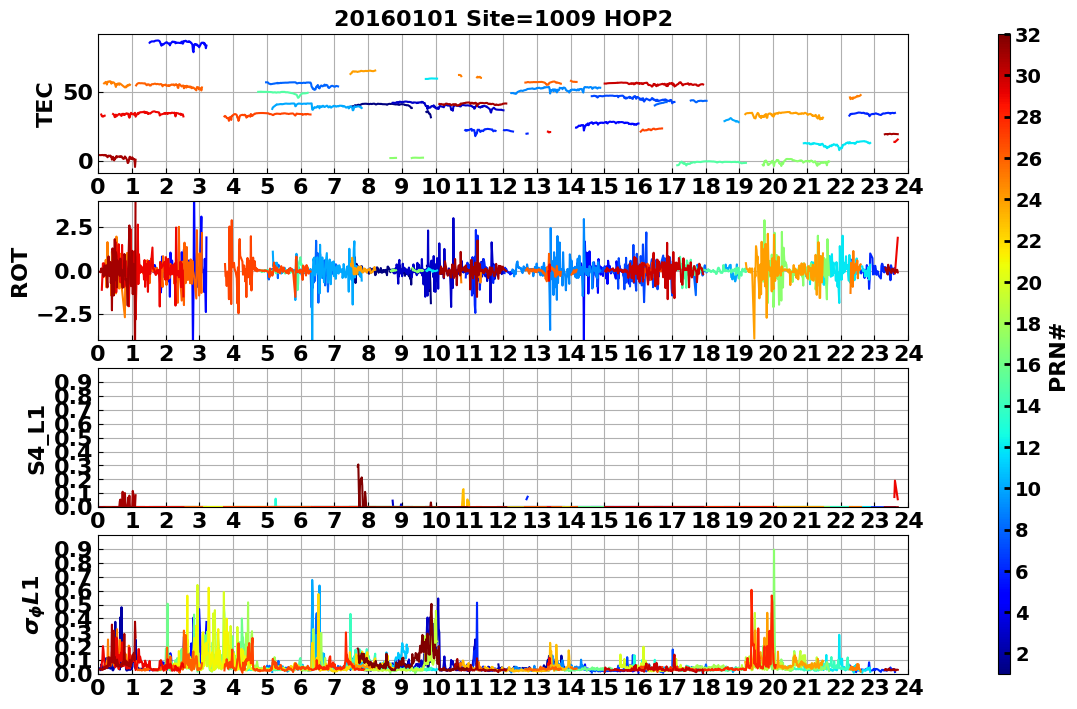Click the colorbar tick label '16'
Image resolution: width=1077 pixels, height=709 pixels.
[x=1028, y=365]
